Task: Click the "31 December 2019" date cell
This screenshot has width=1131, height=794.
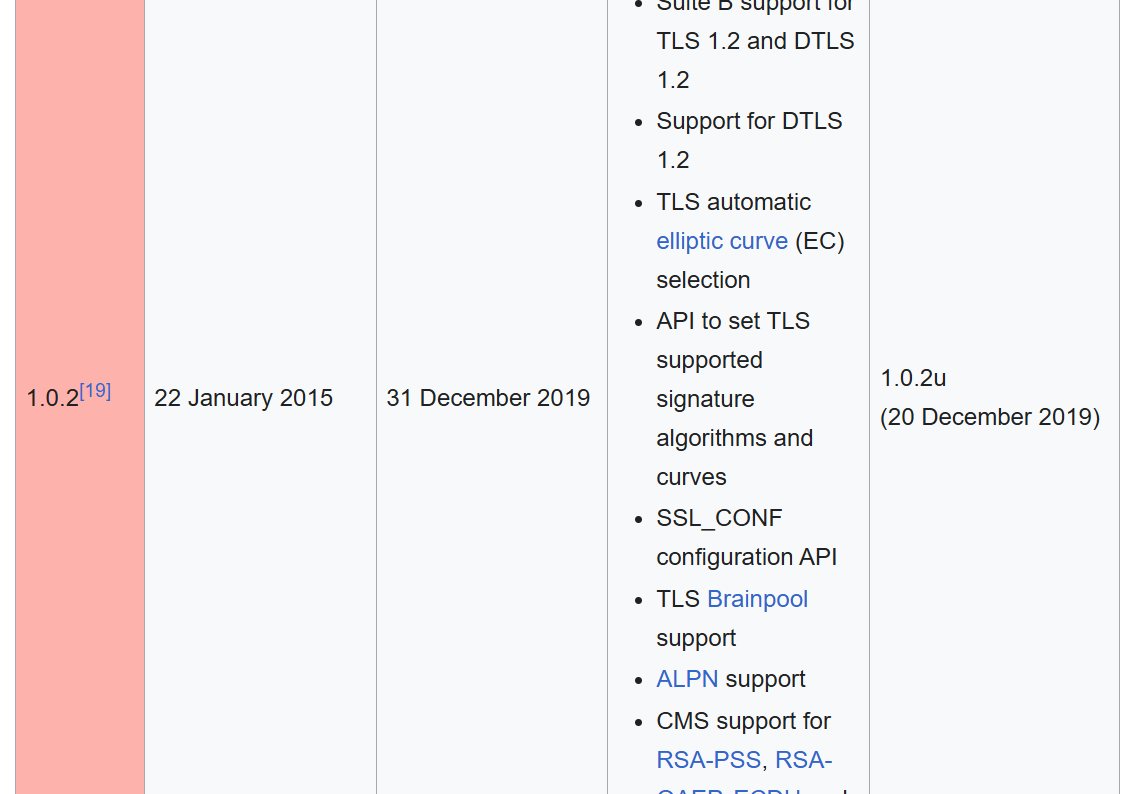Action: [x=488, y=398]
